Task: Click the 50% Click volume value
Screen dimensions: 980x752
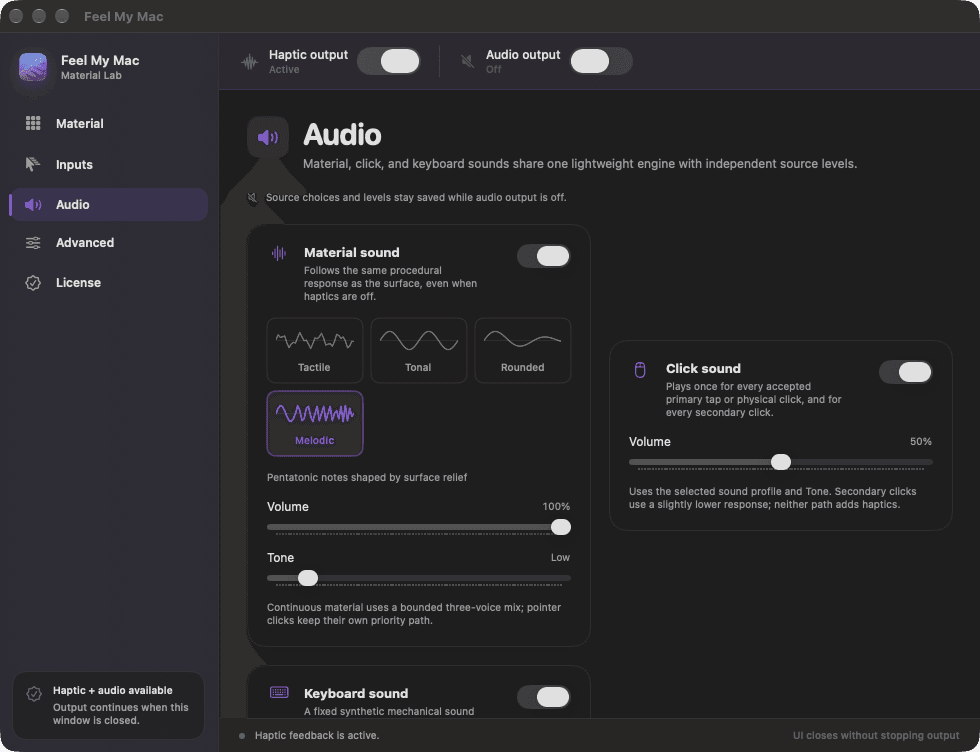Action: (921, 442)
